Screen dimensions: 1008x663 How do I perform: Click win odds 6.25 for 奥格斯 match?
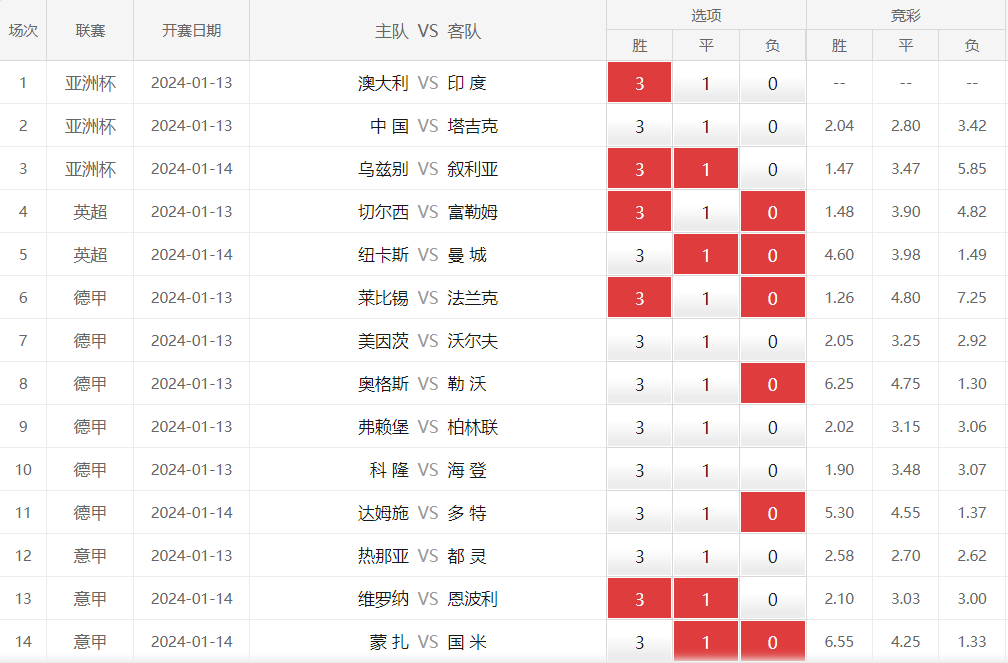click(x=839, y=384)
